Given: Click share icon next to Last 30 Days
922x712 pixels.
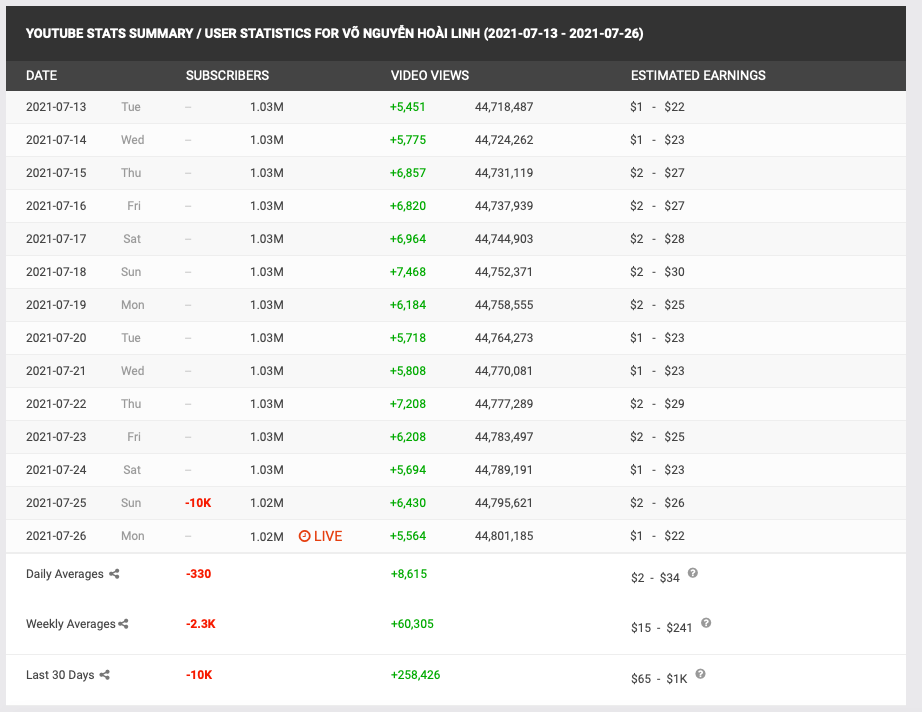Looking at the screenshot, I should click(x=105, y=675).
